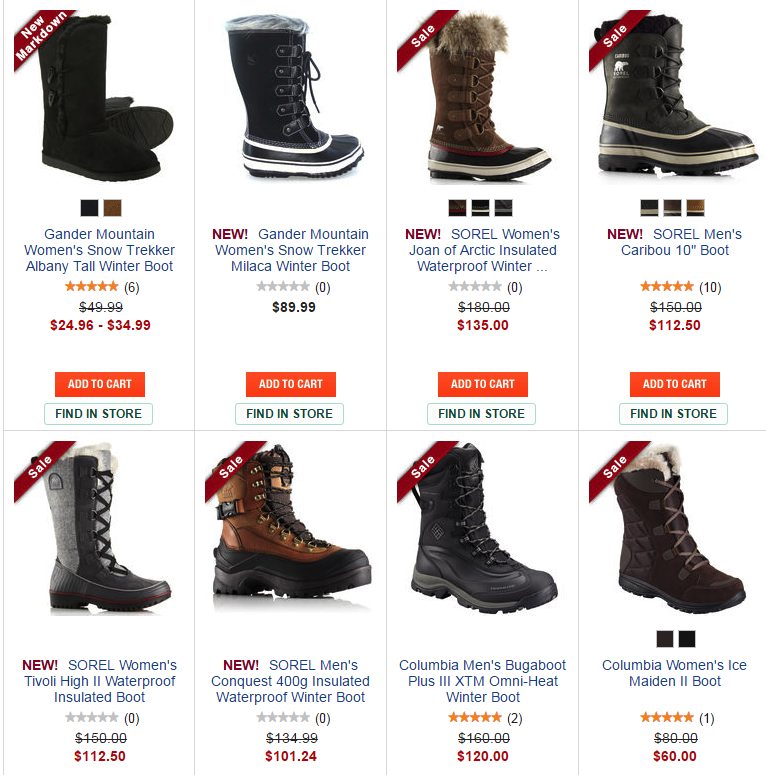Select black swatch for Albany Tall Boot

(x=89, y=208)
